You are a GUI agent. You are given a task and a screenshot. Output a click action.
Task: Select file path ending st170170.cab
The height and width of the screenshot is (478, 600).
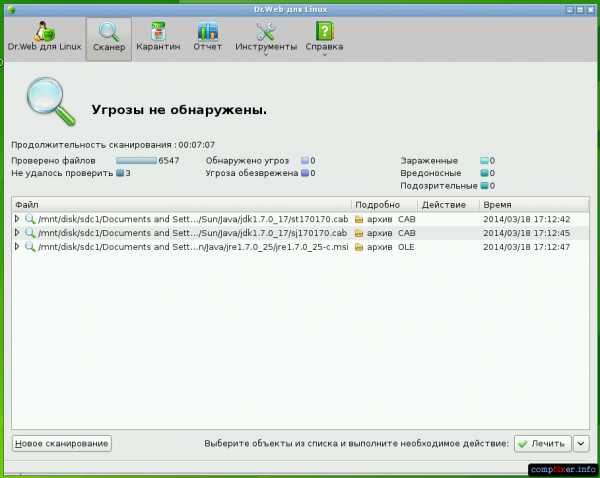(193, 219)
